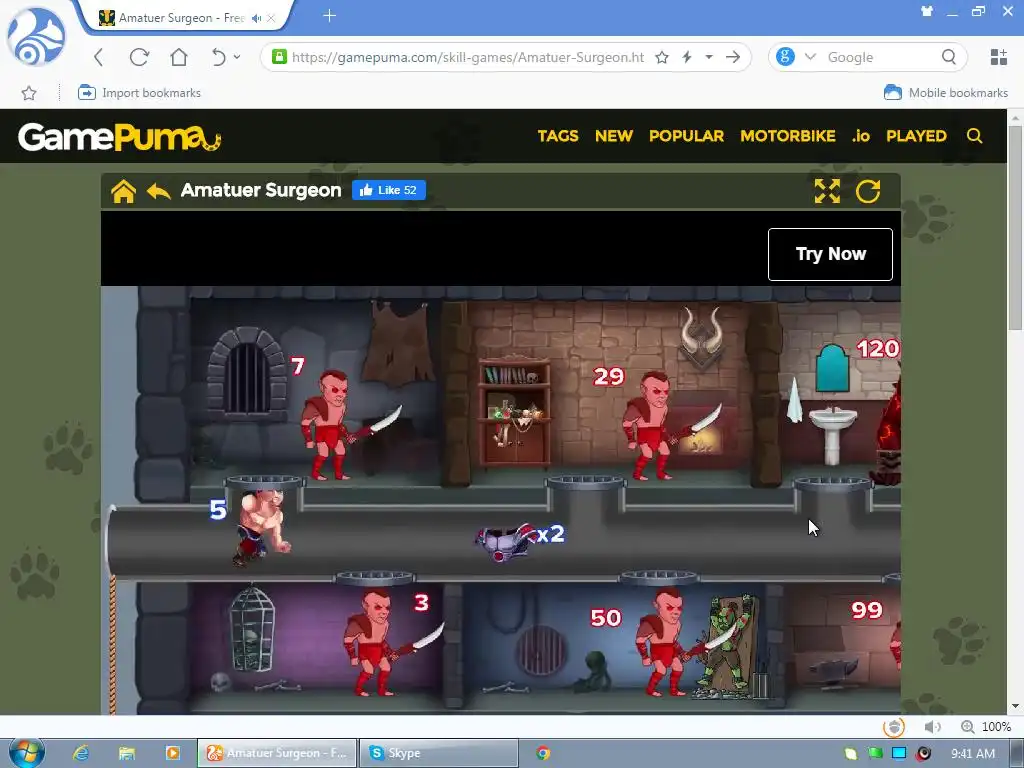Click the blue search engine g icon
Viewport: 1024px width, 768px height.
pyautogui.click(x=785, y=57)
